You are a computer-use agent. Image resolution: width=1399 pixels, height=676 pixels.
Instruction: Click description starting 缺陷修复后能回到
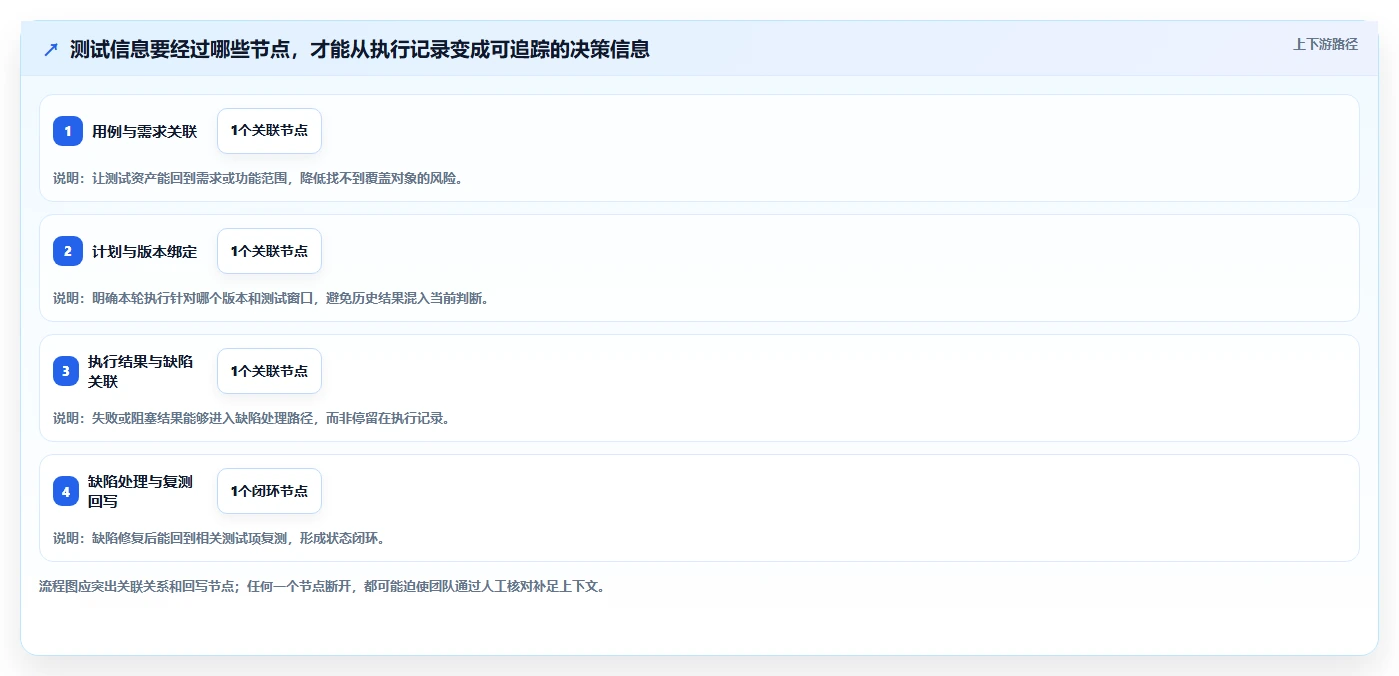(219, 538)
